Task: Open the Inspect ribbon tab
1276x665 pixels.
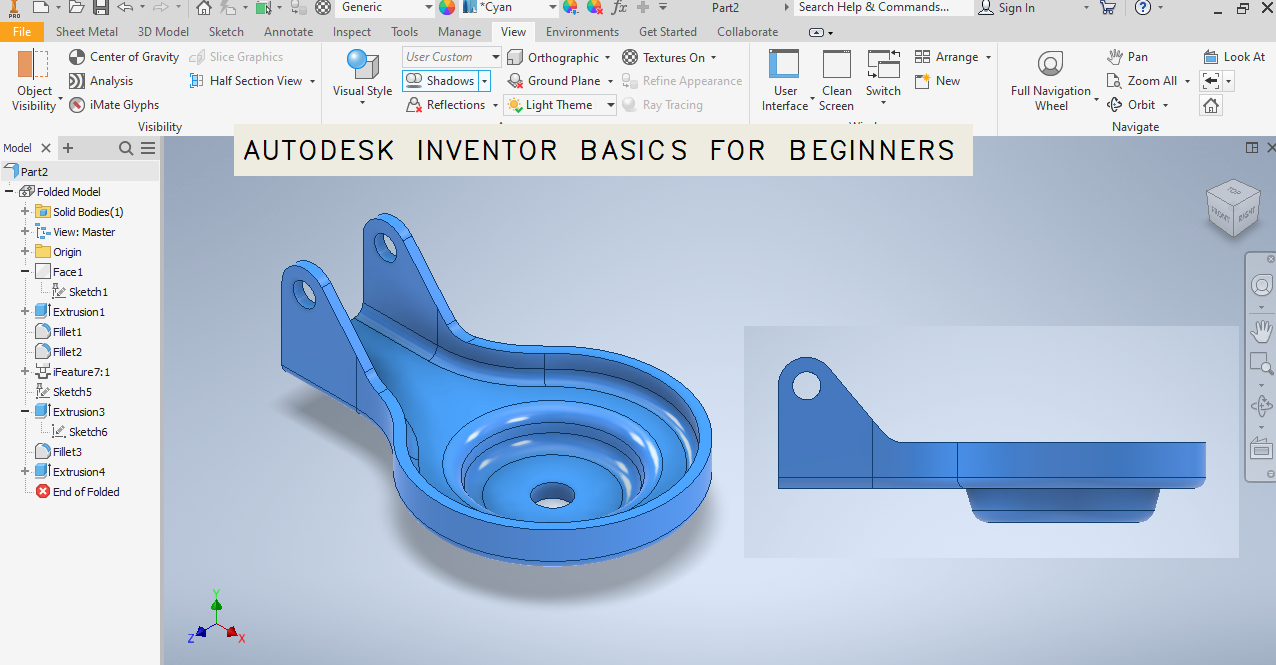Action: pos(352,32)
